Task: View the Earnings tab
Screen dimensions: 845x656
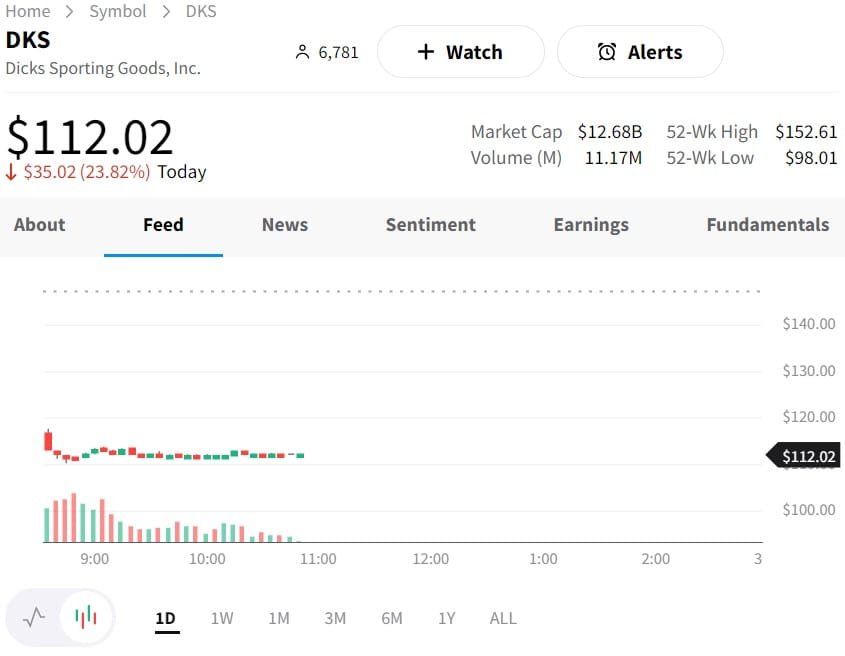Action: click(x=591, y=225)
